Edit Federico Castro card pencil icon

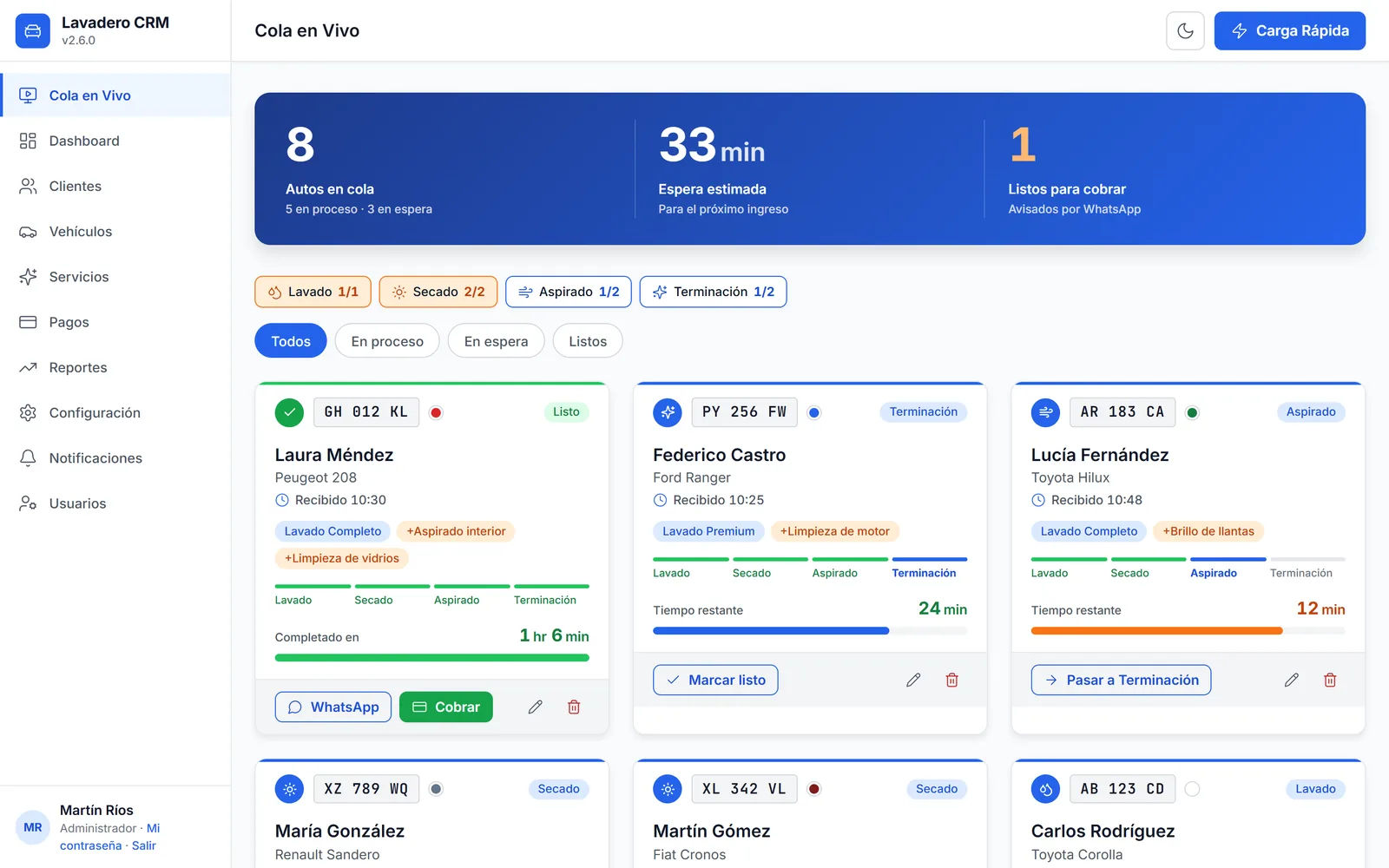pos(913,680)
